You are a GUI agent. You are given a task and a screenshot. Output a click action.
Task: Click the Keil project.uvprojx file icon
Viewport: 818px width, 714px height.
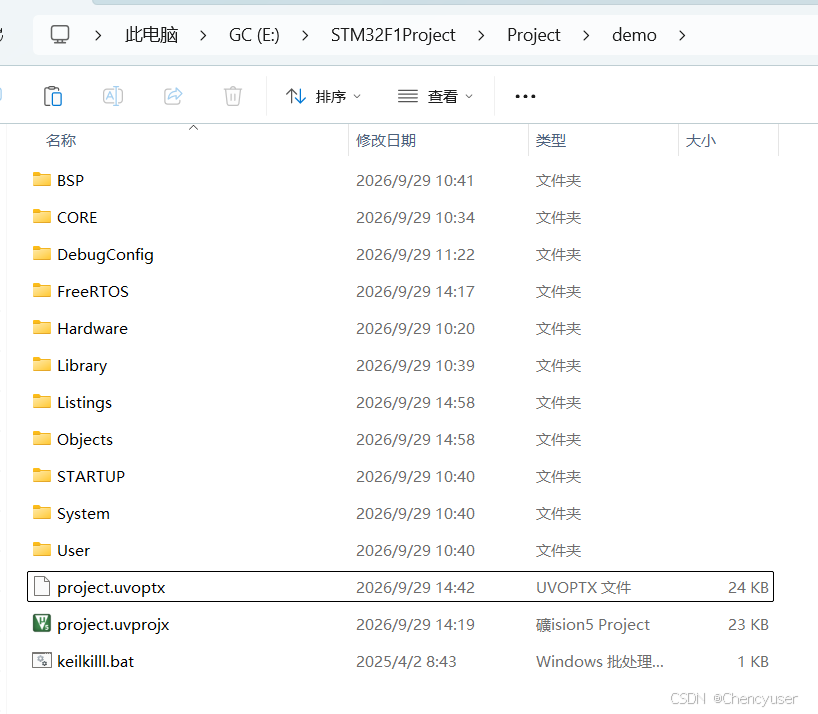pyautogui.click(x=42, y=624)
